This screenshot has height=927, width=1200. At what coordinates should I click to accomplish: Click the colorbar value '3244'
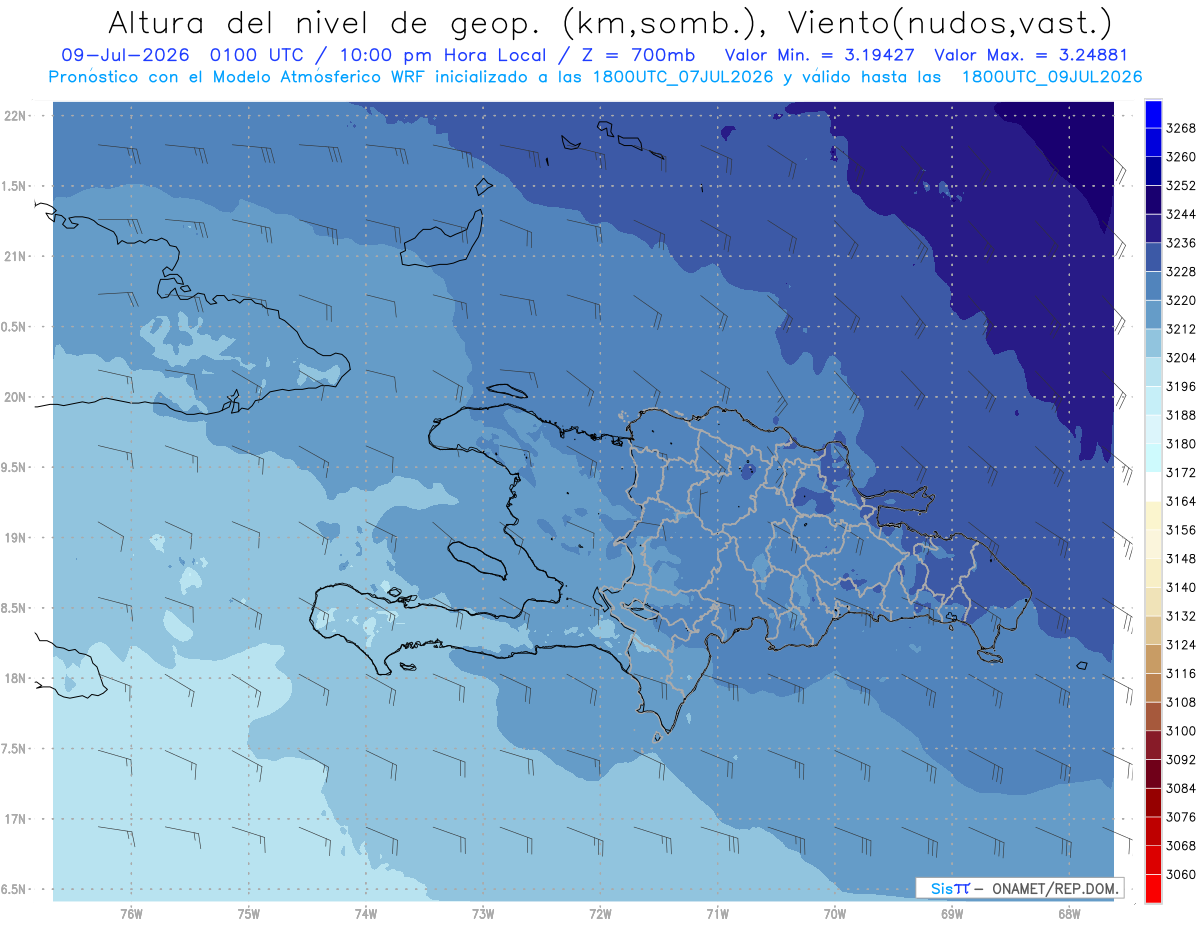coord(1181,214)
